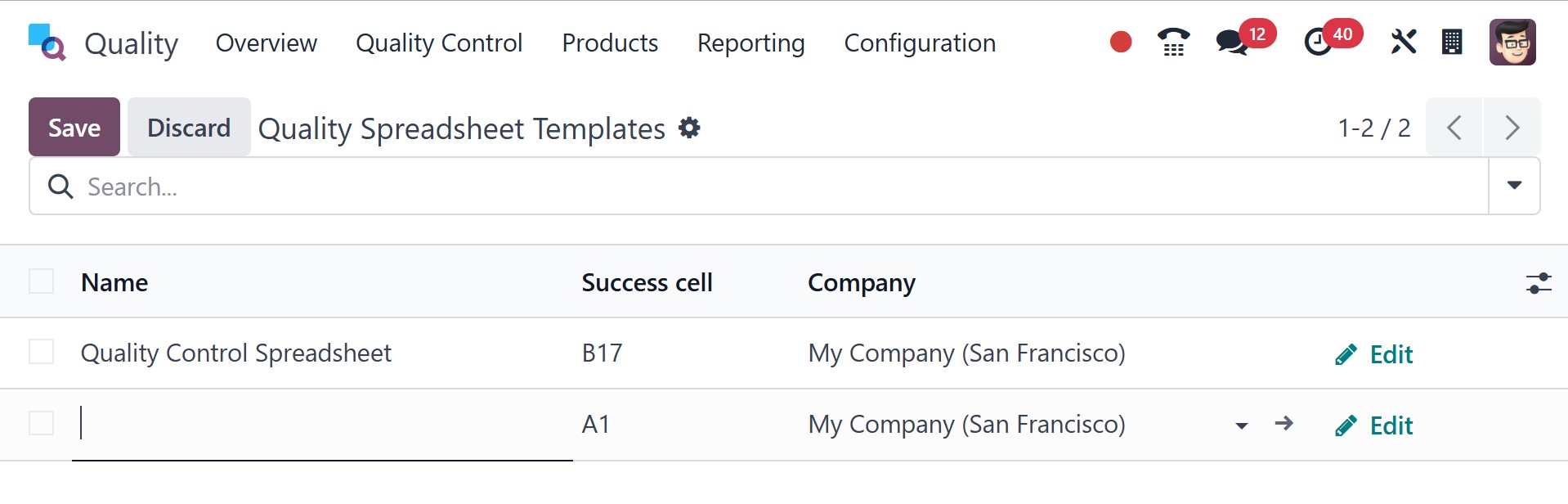Expand the search options dropdown arrow
This screenshot has width=1568, height=504.
1514,186
